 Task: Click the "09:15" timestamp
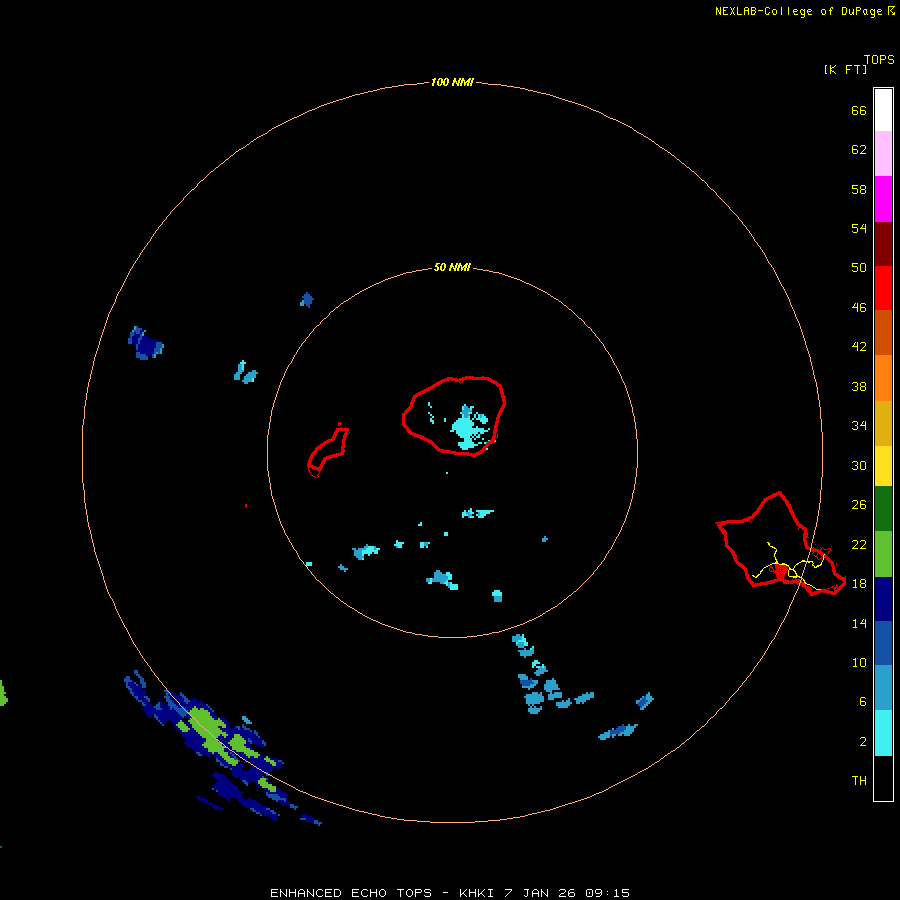607,893
